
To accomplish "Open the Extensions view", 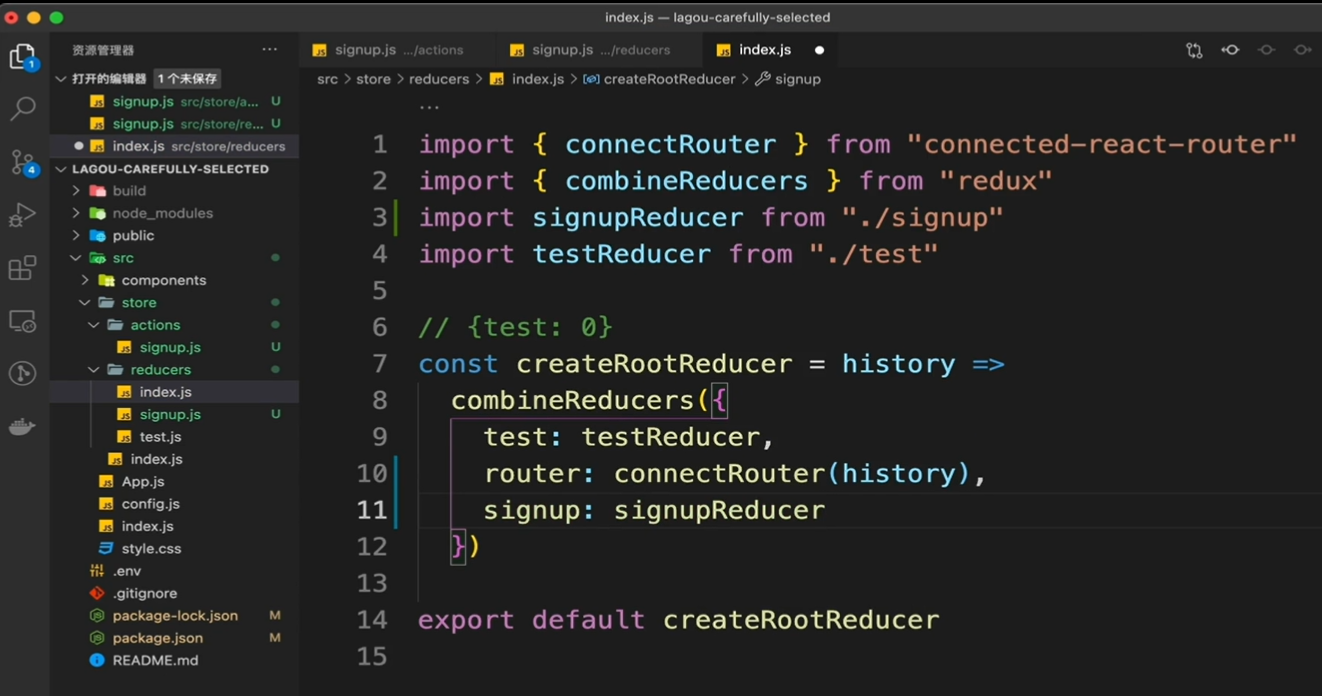I will 22,268.
